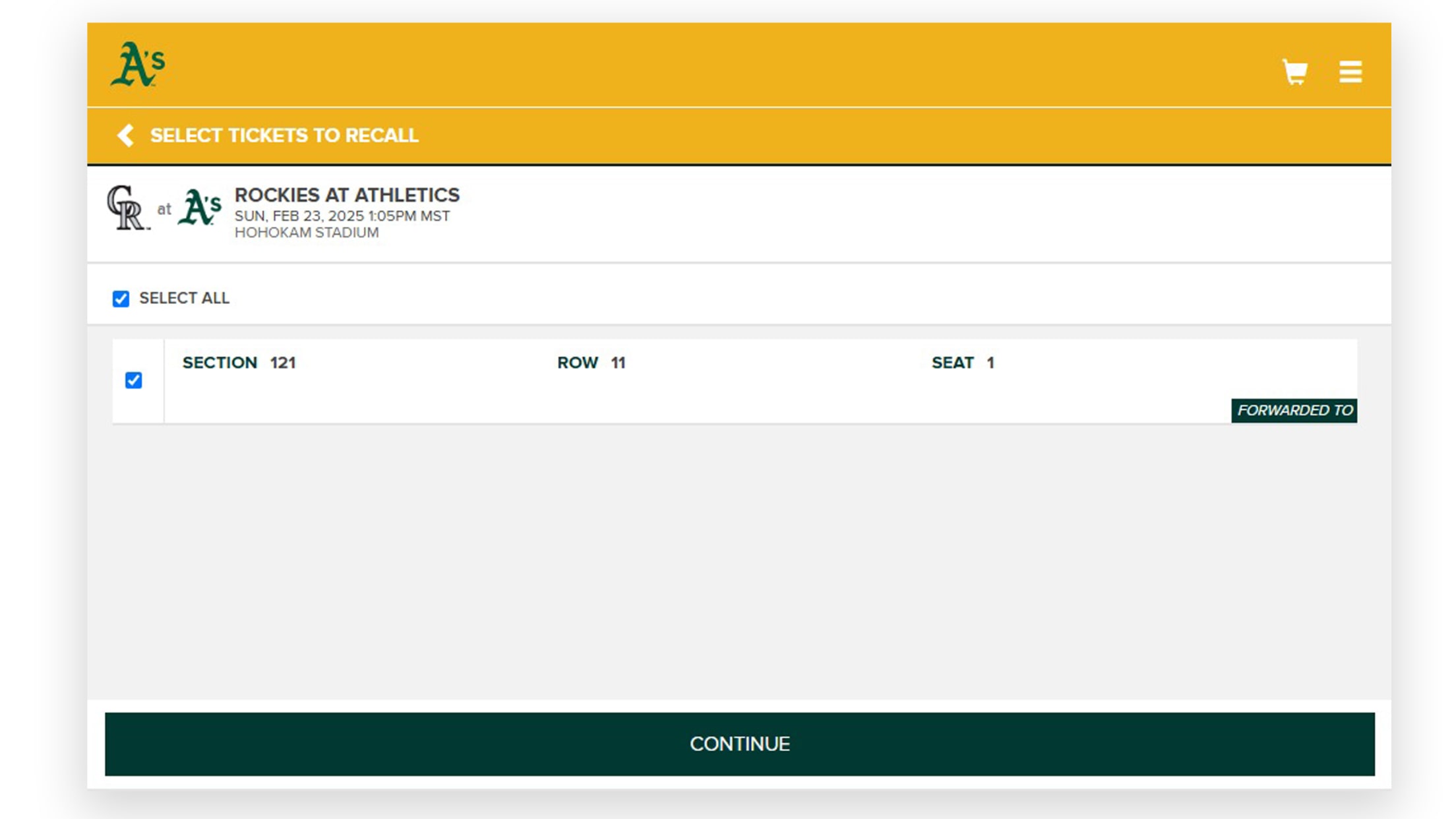Click the FORWARDED TO status tag
Image resolution: width=1456 pixels, height=819 pixels.
pos(1294,410)
